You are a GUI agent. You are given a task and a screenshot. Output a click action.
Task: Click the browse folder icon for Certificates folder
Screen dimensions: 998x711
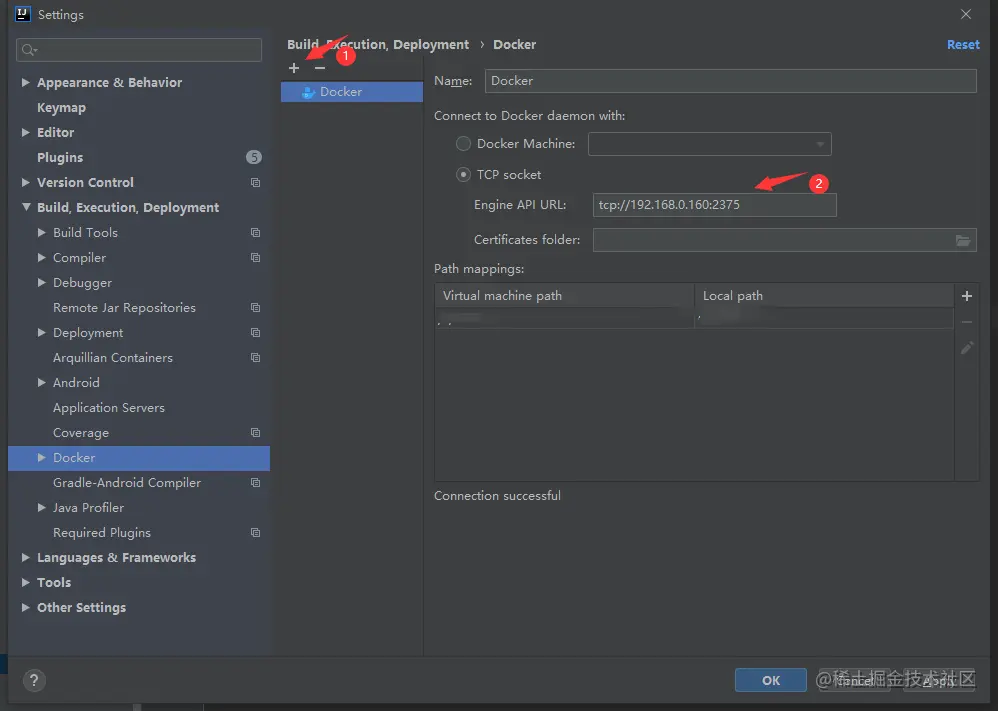(x=963, y=240)
